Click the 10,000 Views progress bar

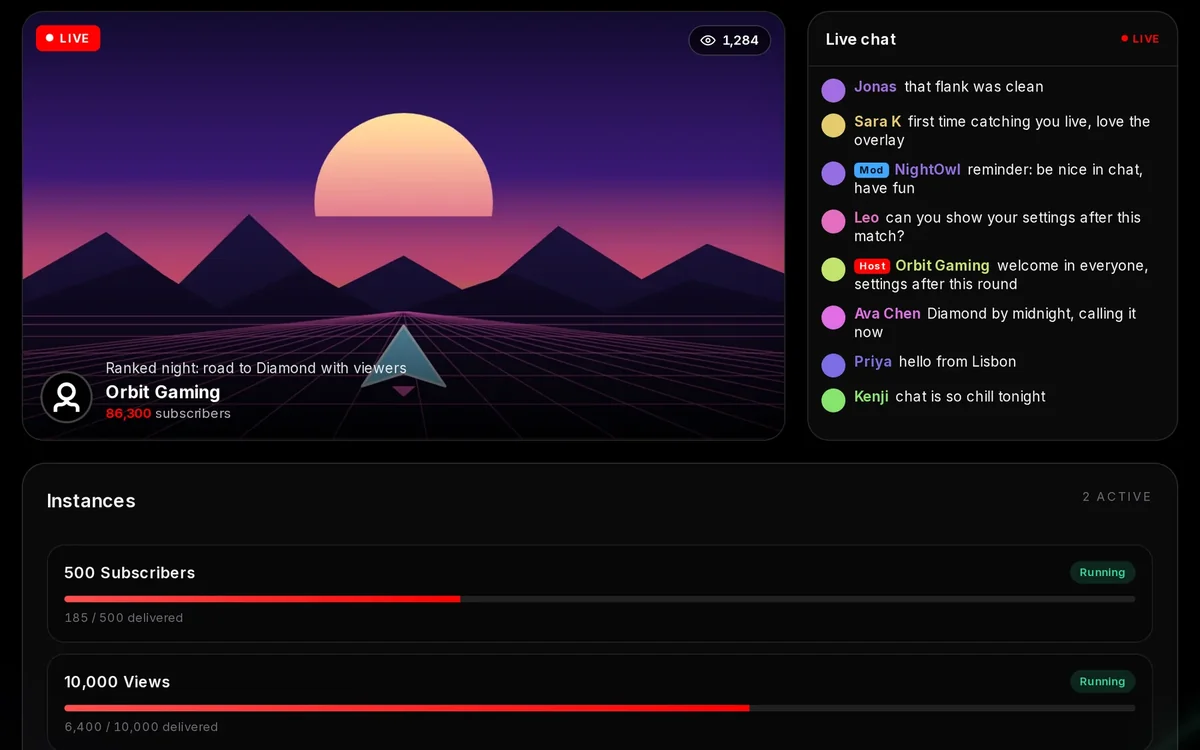click(x=600, y=708)
